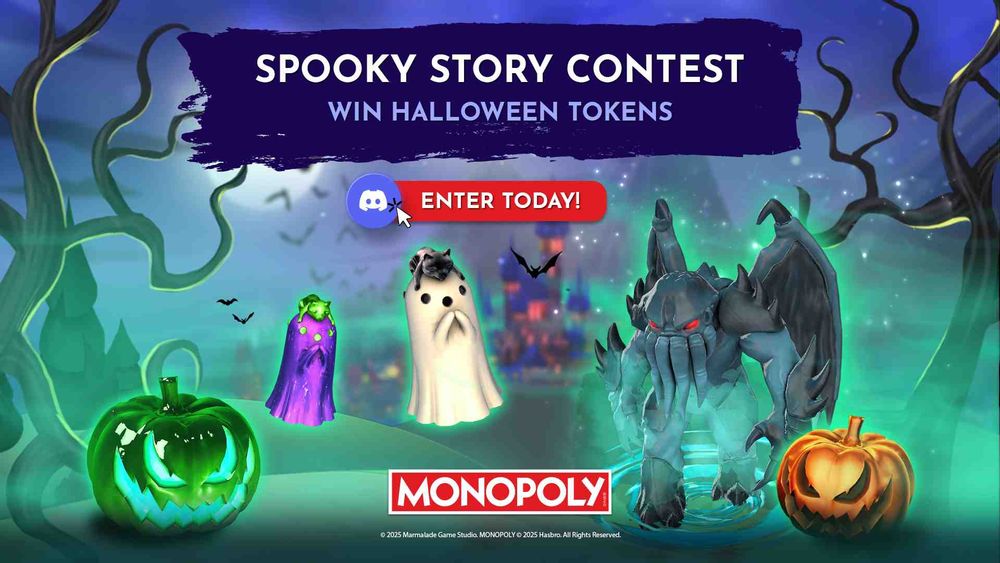Viewport: 1000px width, 563px height.
Task: Click the pair of small bats
Action: click(x=235, y=309)
